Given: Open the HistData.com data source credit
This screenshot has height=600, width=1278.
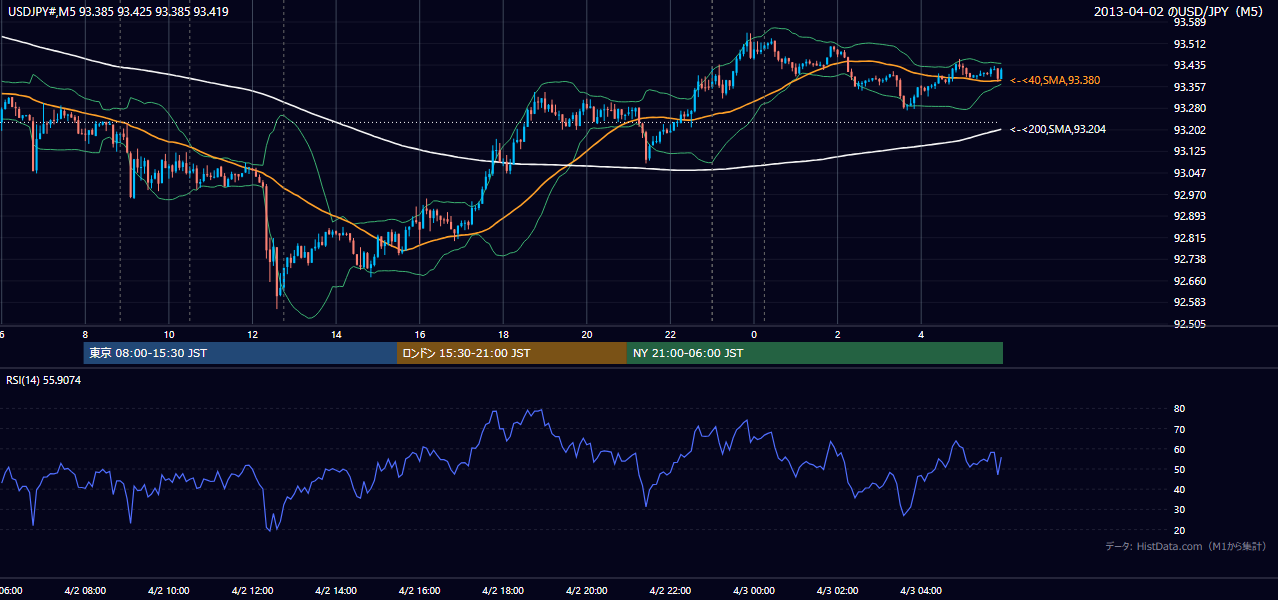Looking at the screenshot, I should [1186, 546].
